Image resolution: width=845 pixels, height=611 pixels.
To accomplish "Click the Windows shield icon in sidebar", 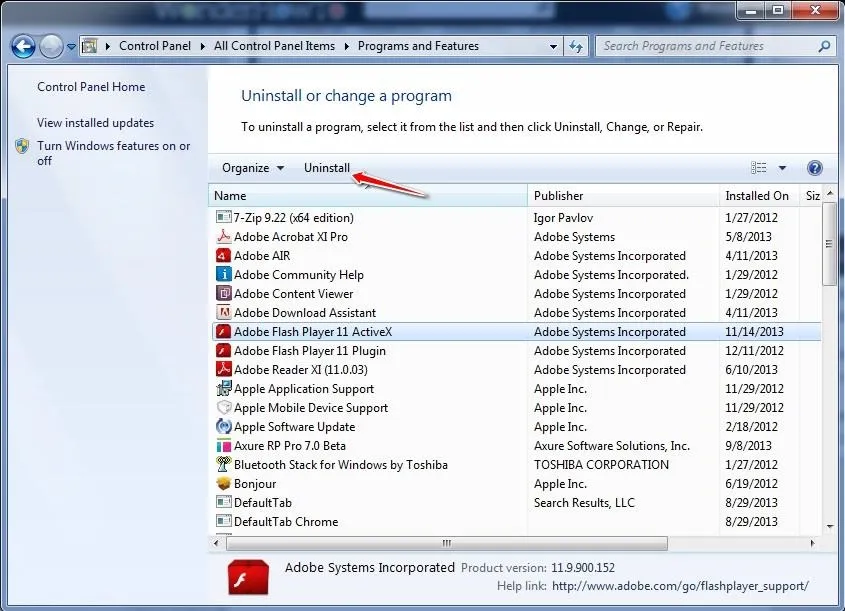I will coord(22,146).
